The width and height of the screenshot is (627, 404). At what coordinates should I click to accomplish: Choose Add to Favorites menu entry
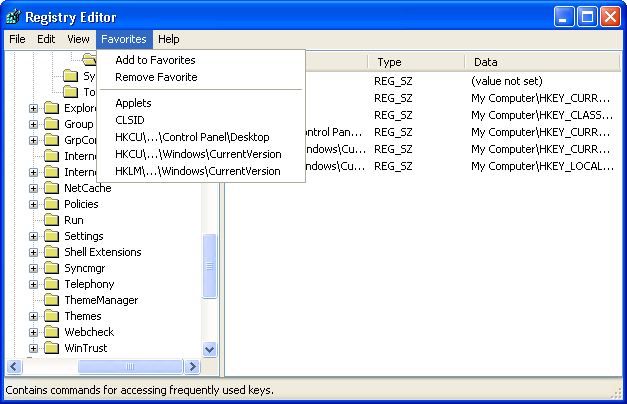coord(155,60)
